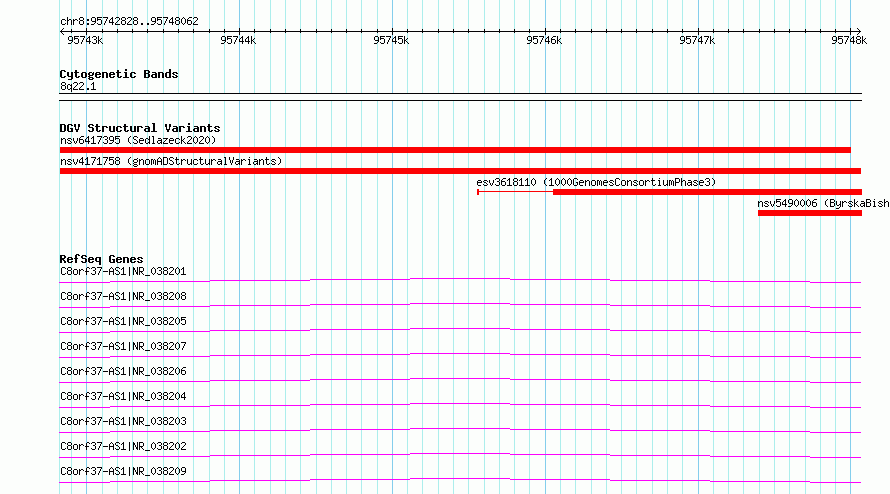
Task: Click the 95745k ruler tick label
Action: pos(391,40)
